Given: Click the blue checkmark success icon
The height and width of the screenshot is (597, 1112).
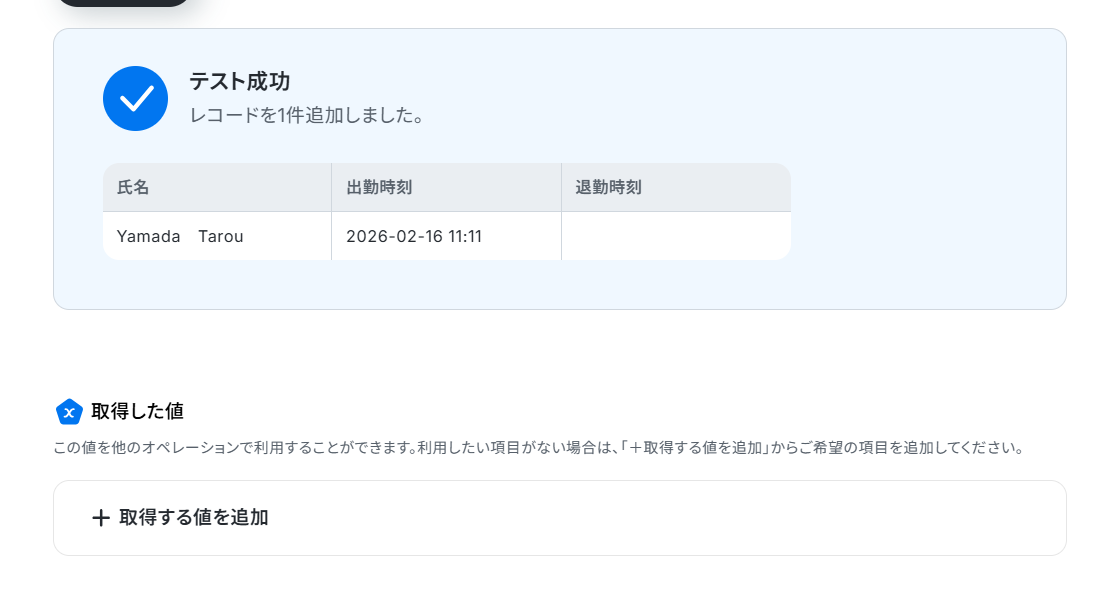Looking at the screenshot, I should coord(135,99).
